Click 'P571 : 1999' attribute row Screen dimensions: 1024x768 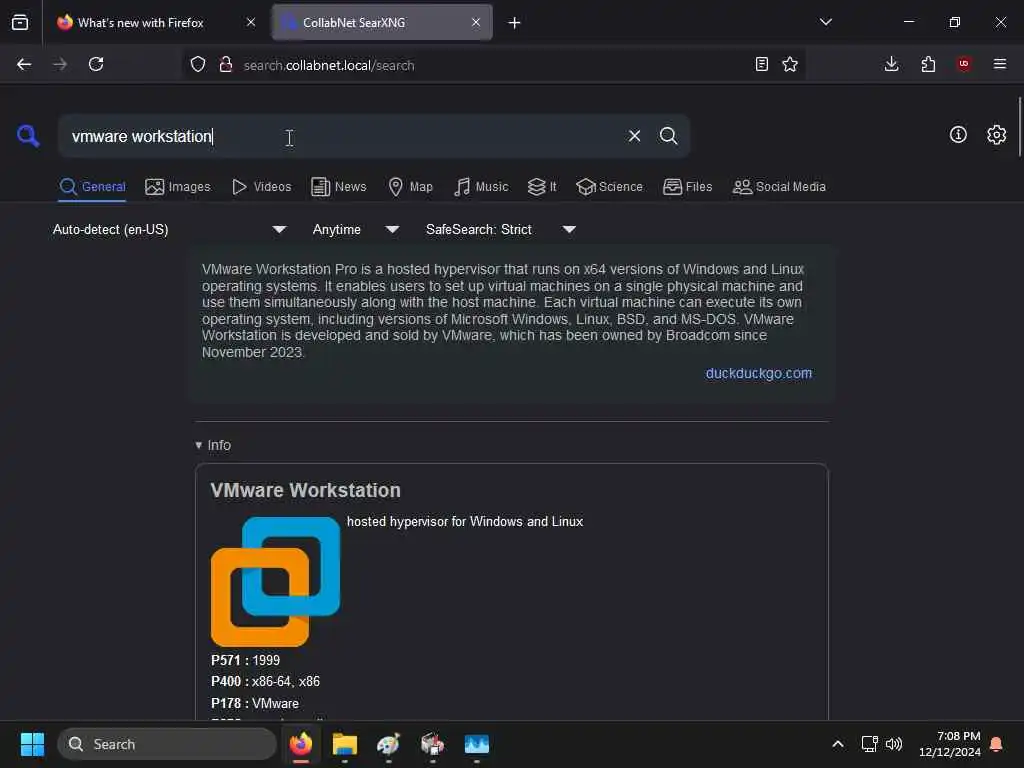pos(245,660)
